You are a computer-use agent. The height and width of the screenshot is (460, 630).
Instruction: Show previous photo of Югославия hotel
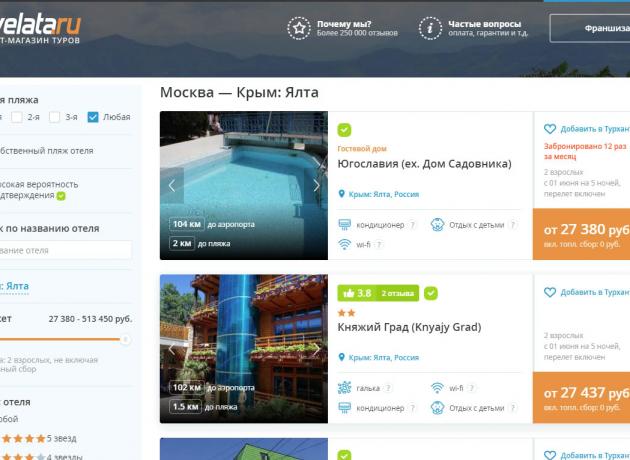(x=172, y=186)
